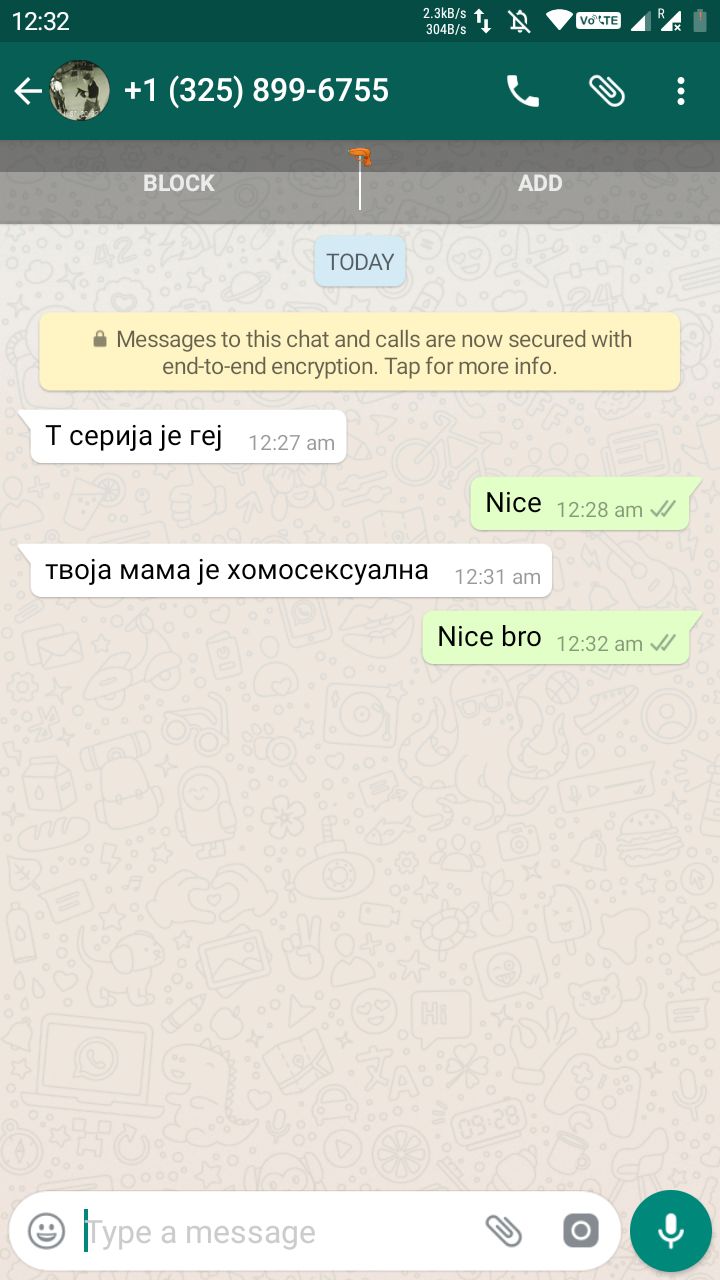720x1280 pixels.
Task: Tap the microphone voice message button
Action: tap(670, 1231)
